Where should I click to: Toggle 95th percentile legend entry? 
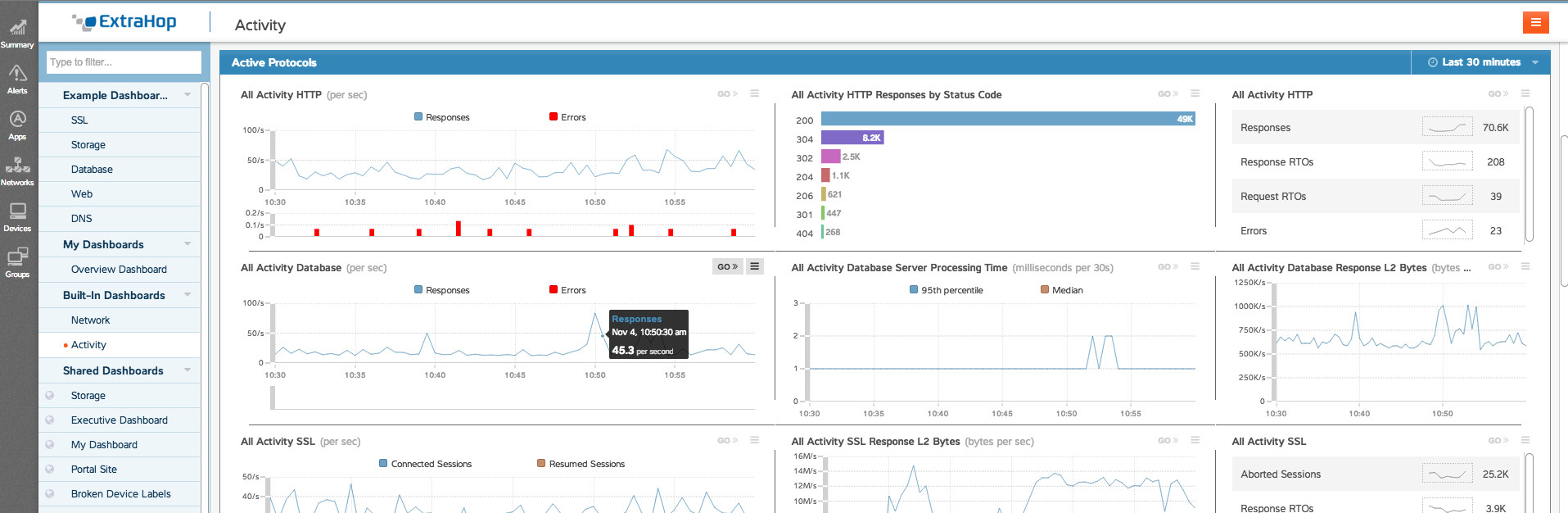coord(946,290)
